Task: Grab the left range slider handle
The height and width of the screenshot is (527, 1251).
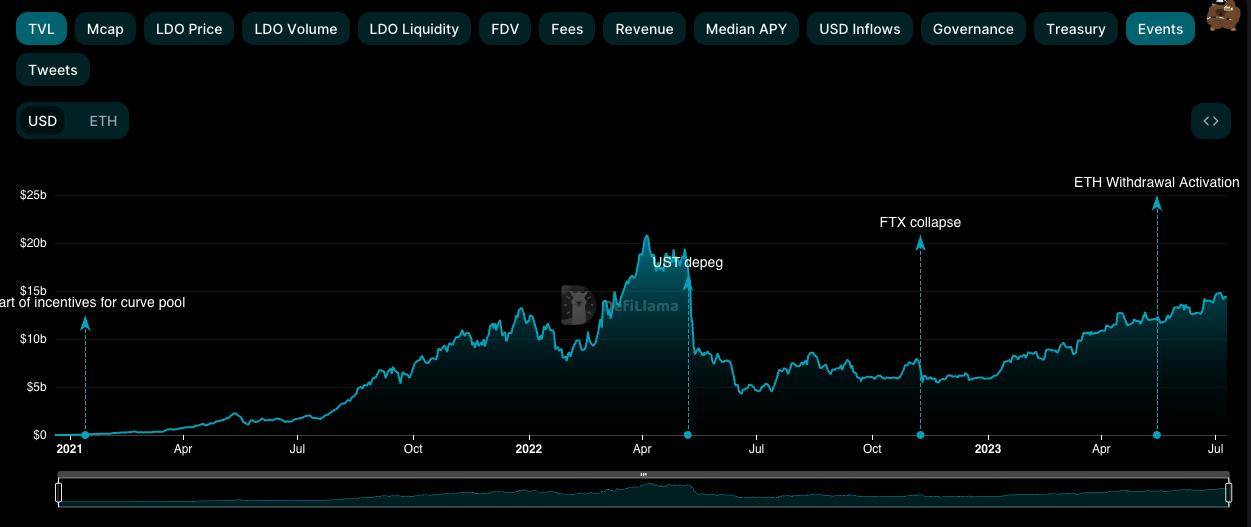Action: point(59,492)
